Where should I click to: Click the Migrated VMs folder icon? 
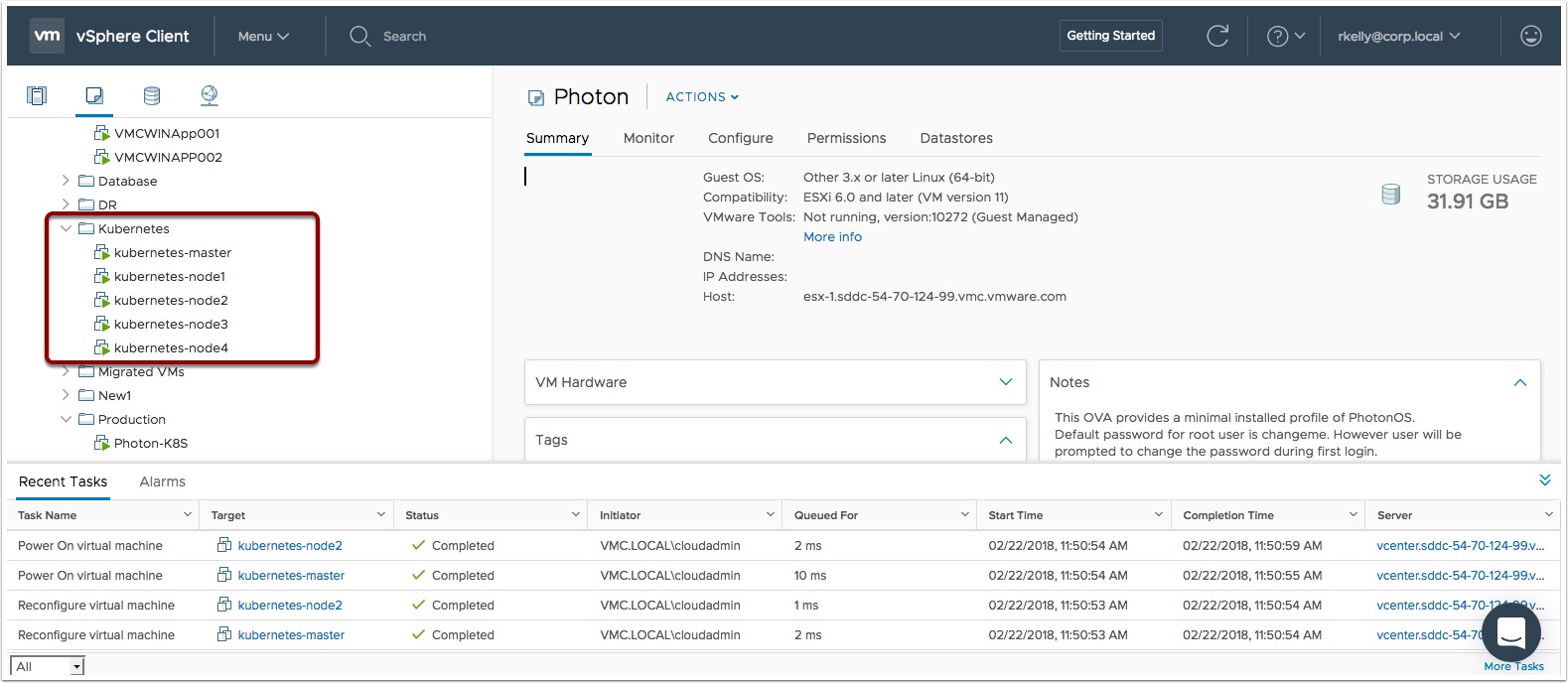pos(86,371)
